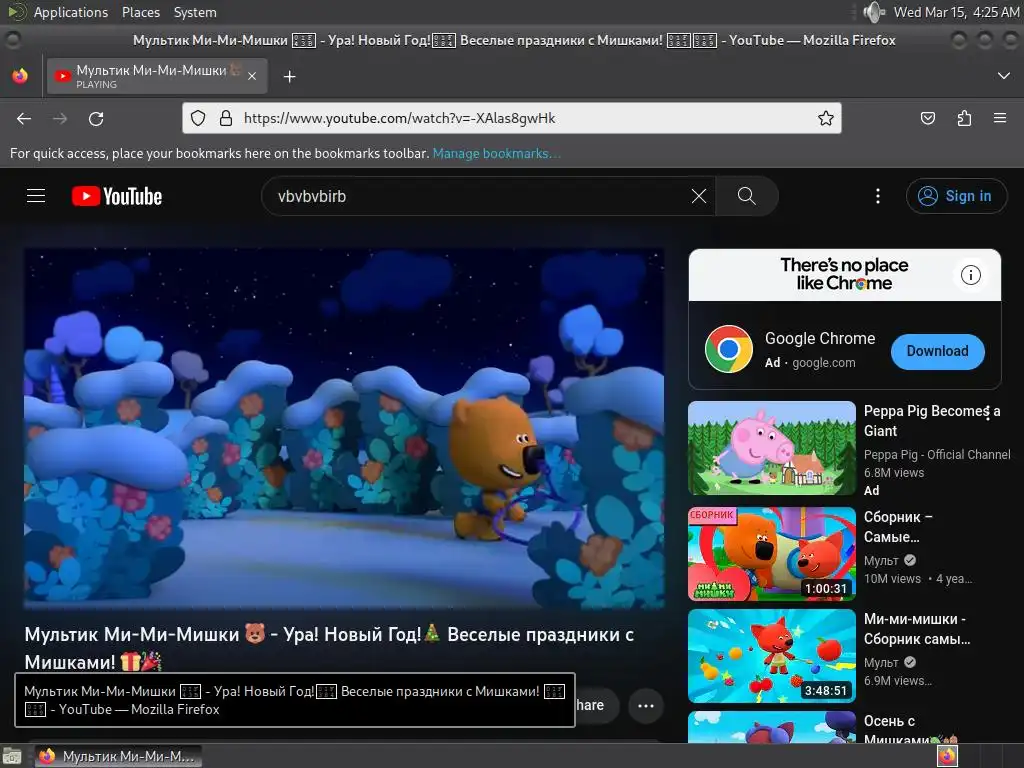Click the google.com ad domain text

point(823,362)
